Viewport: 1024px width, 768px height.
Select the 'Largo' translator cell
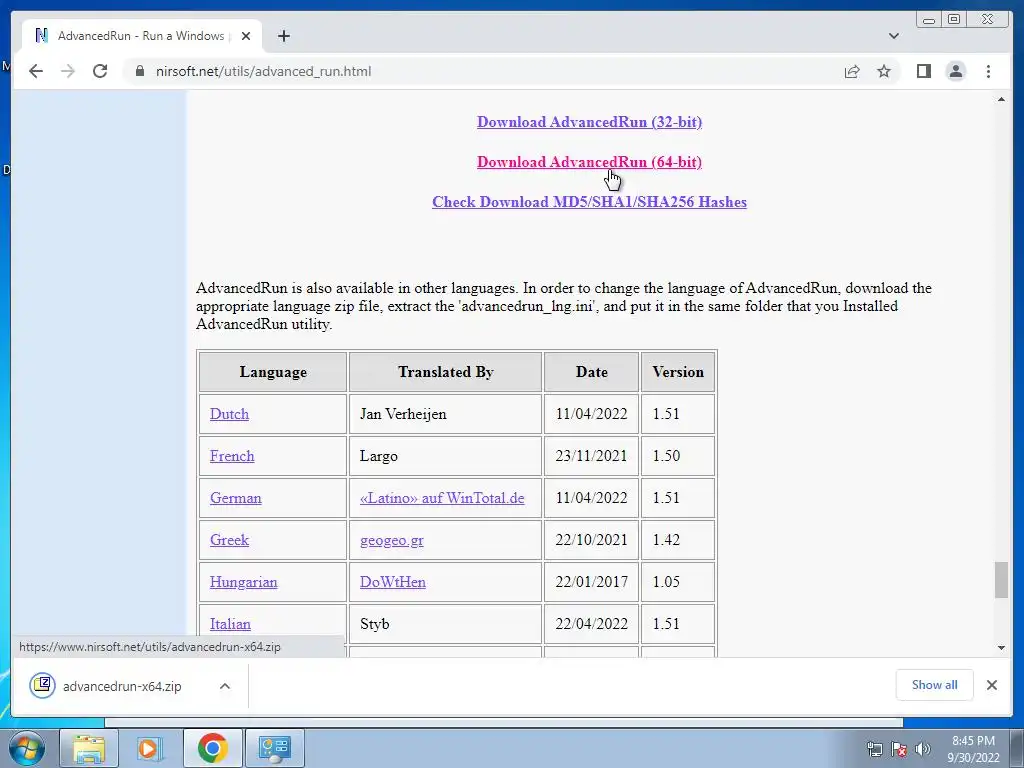click(x=445, y=456)
